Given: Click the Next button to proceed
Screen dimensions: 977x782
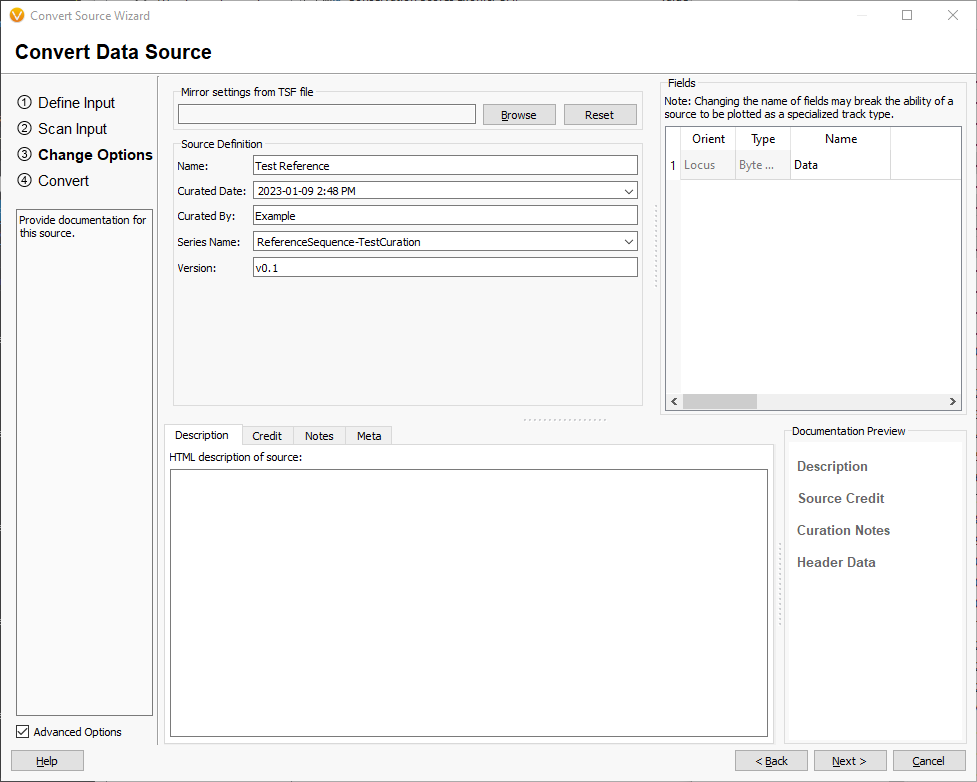Looking at the screenshot, I should (x=849, y=760).
